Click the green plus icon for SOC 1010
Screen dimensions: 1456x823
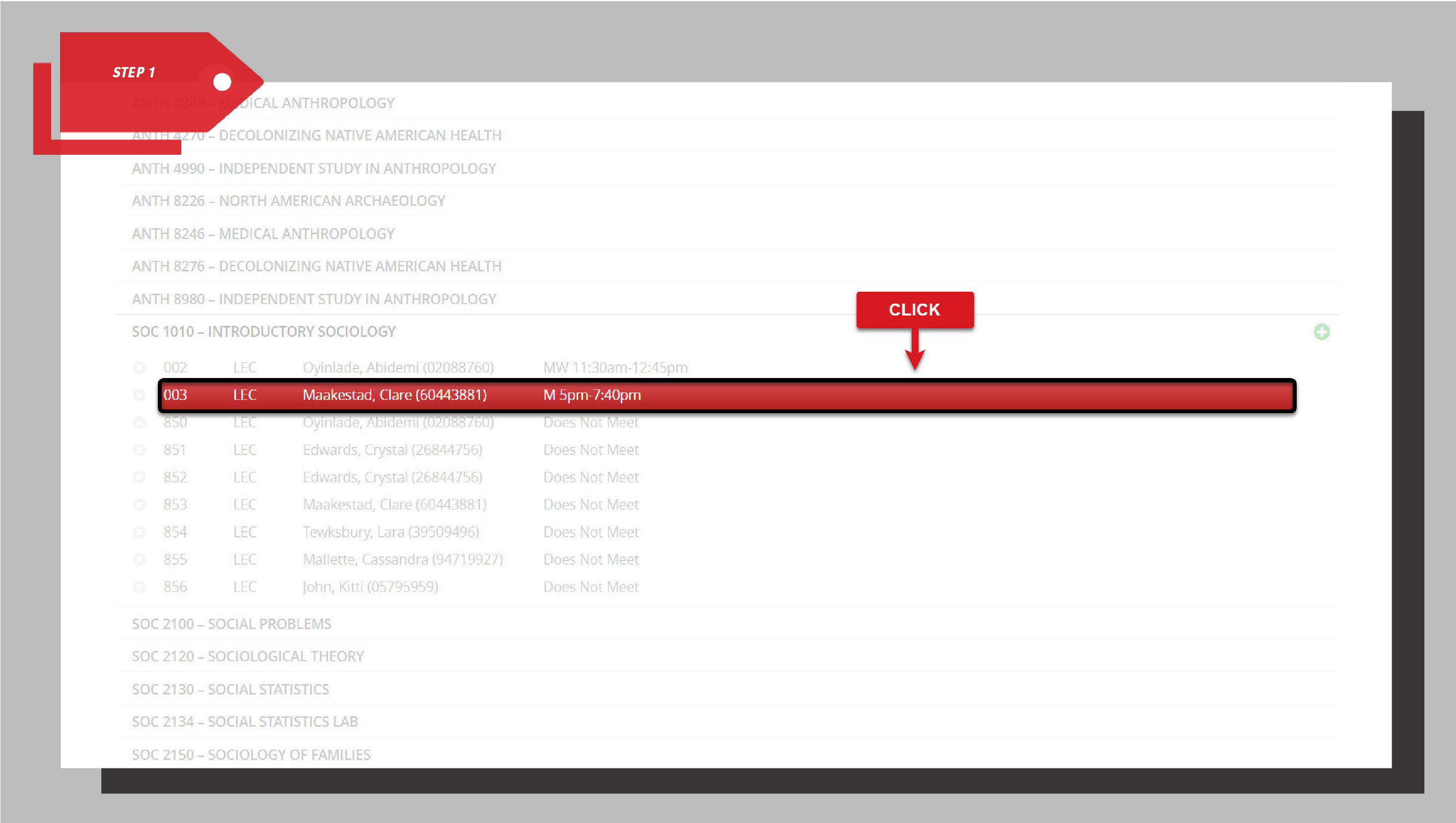(1322, 332)
